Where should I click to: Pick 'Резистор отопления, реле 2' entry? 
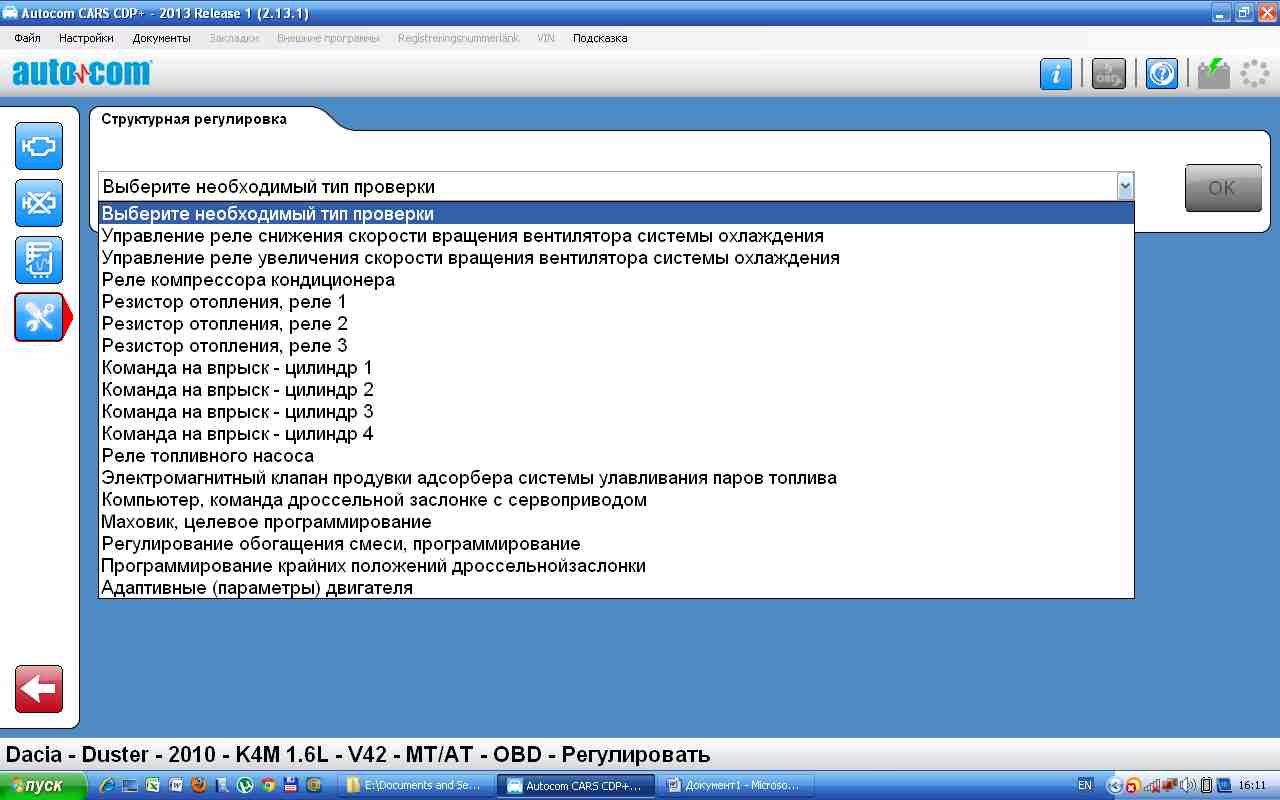[224, 324]
